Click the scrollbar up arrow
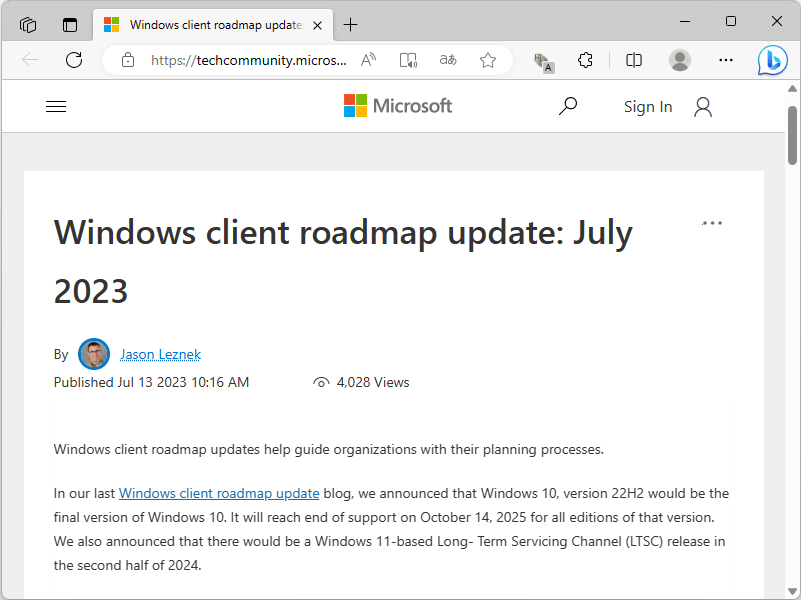This screenshot has height=600, width=801. pos(792,88)
